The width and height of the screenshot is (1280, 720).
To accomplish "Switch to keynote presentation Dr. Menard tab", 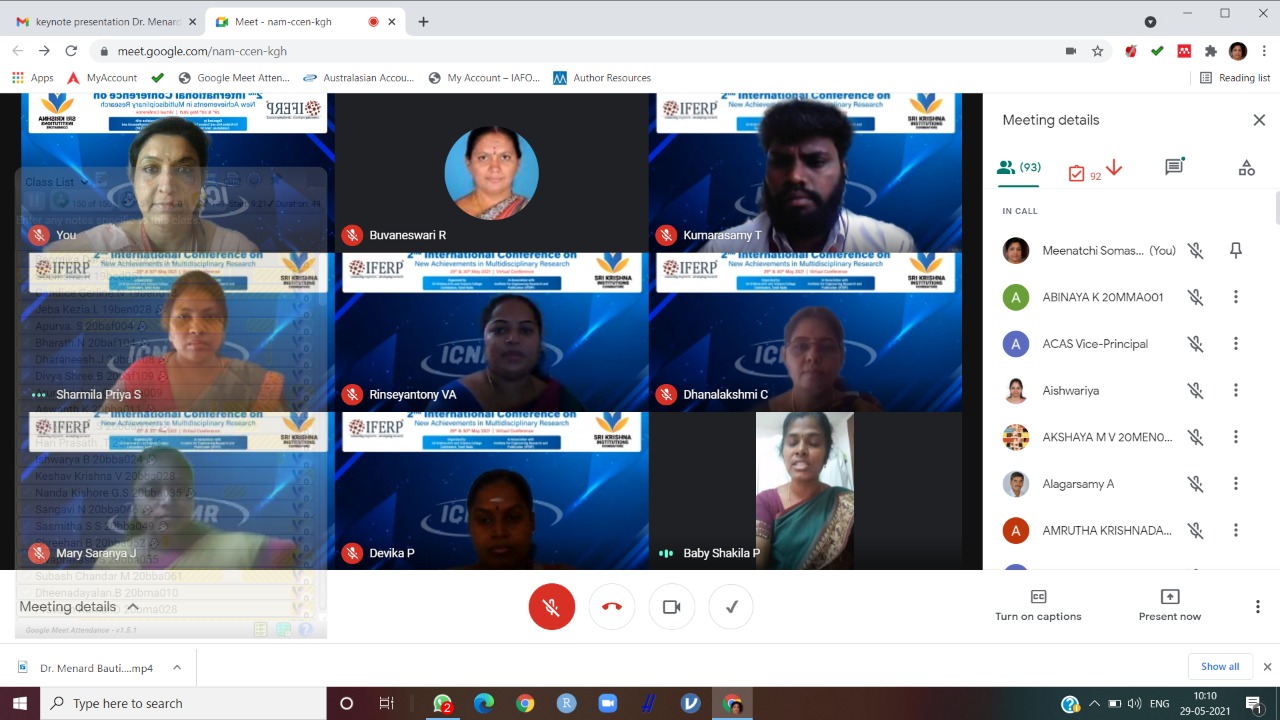I will [104, 21].
